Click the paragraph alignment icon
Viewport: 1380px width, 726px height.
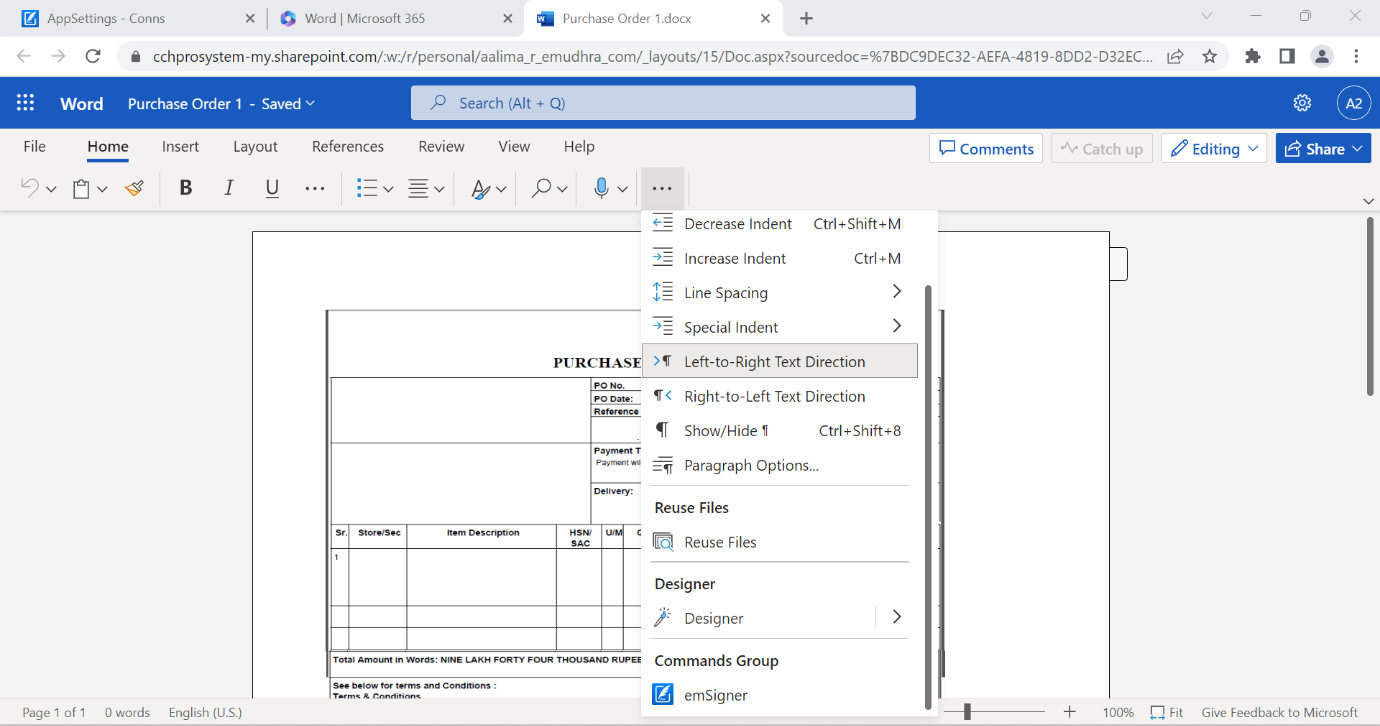(418, 188)
